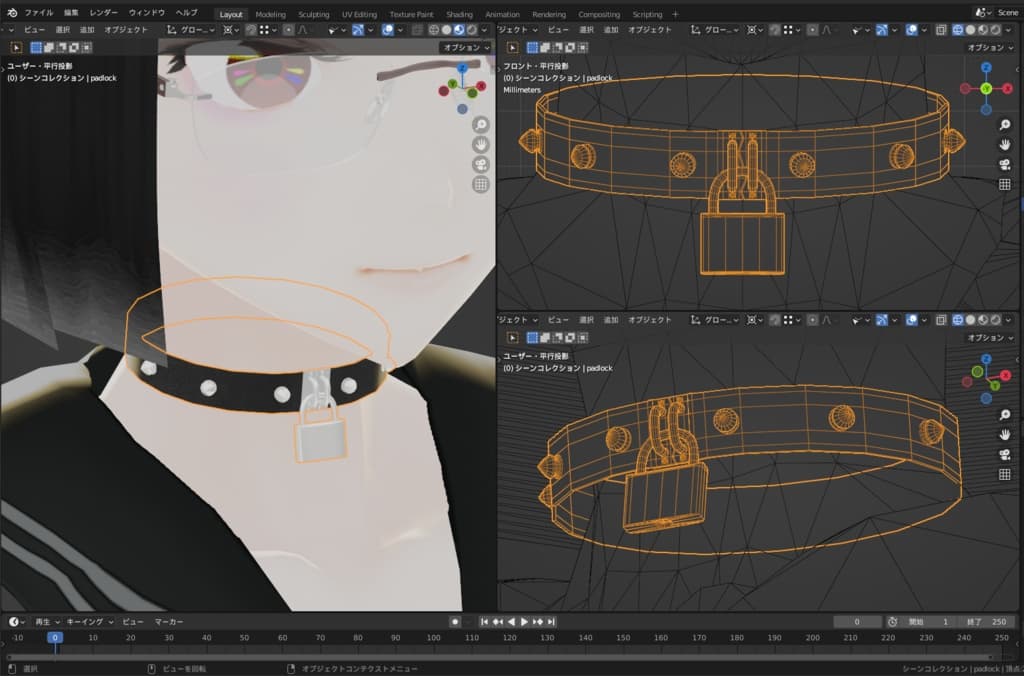
Task: Click the camera view icon in the top-right viewport
Action: point(1004,164)
